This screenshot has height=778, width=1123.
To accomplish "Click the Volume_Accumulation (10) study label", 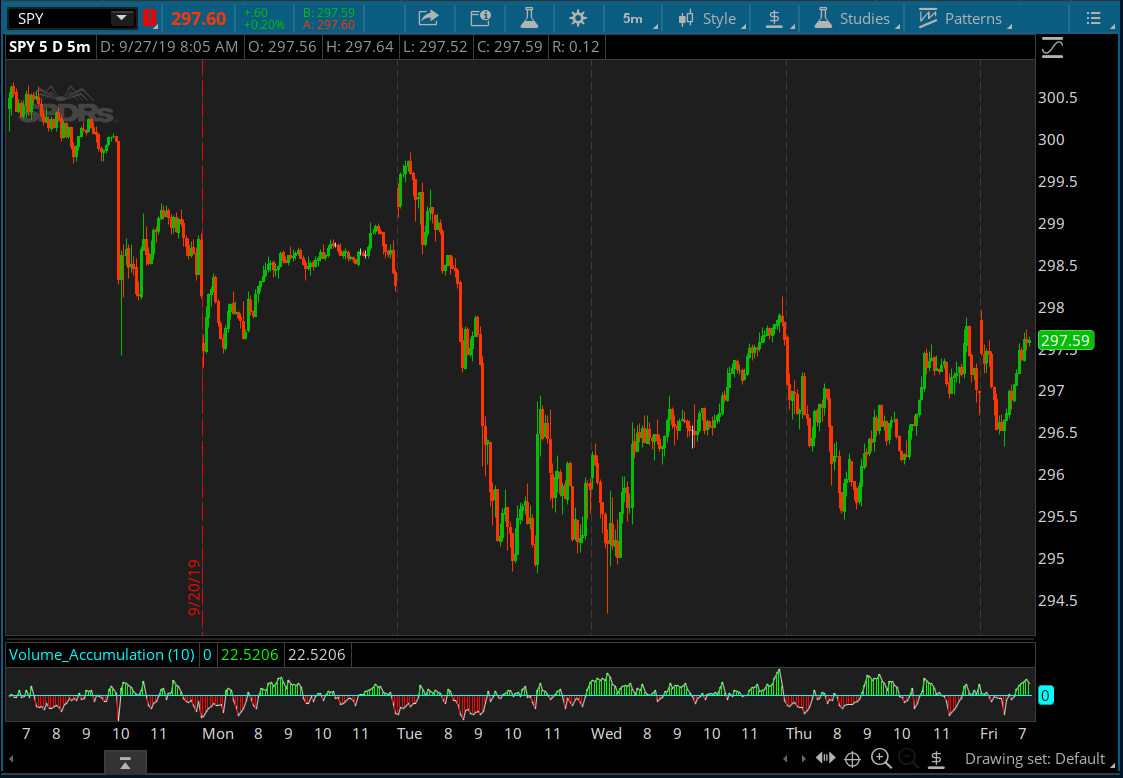I will [101, 655].
